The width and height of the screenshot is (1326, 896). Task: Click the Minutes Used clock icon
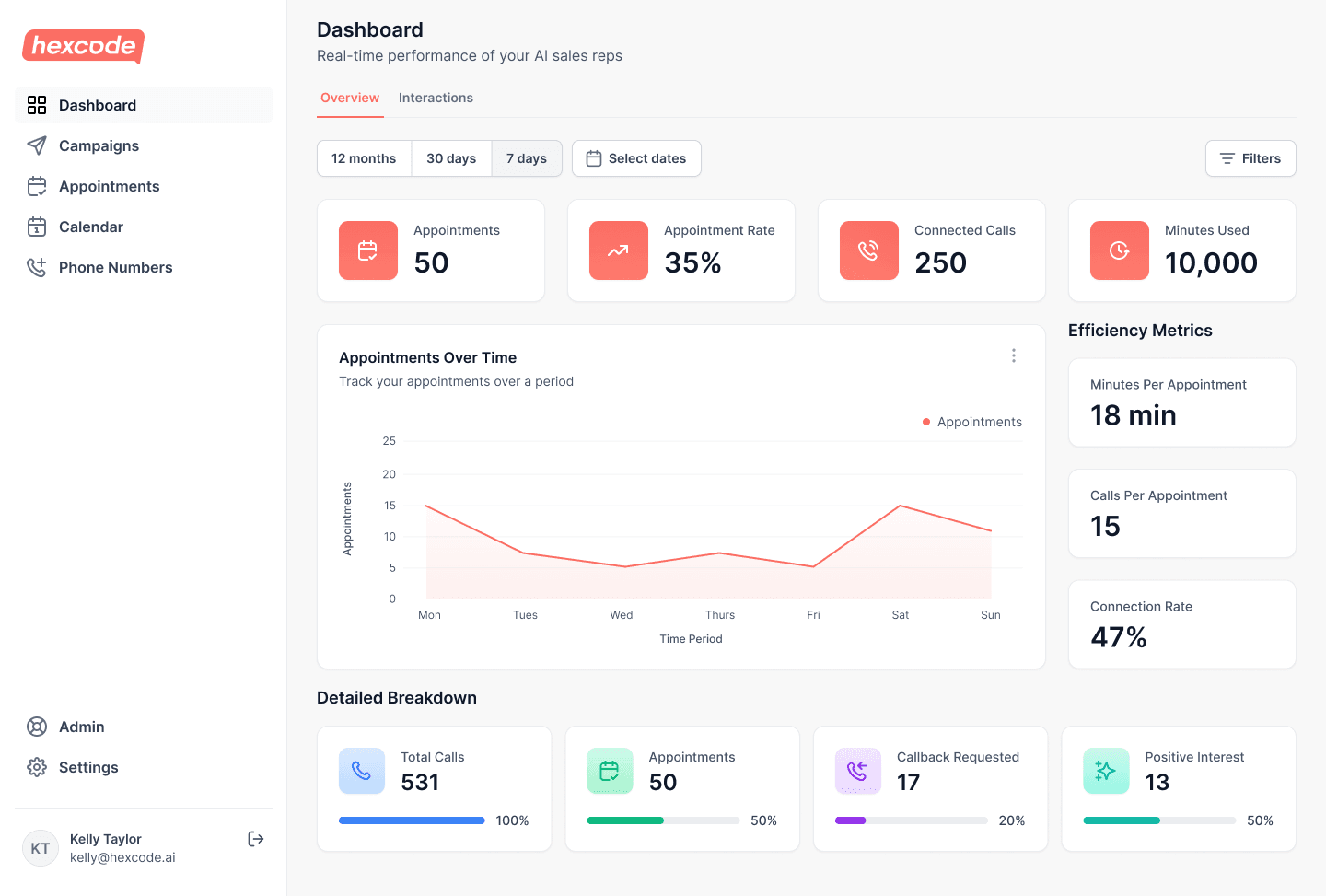1119,250
